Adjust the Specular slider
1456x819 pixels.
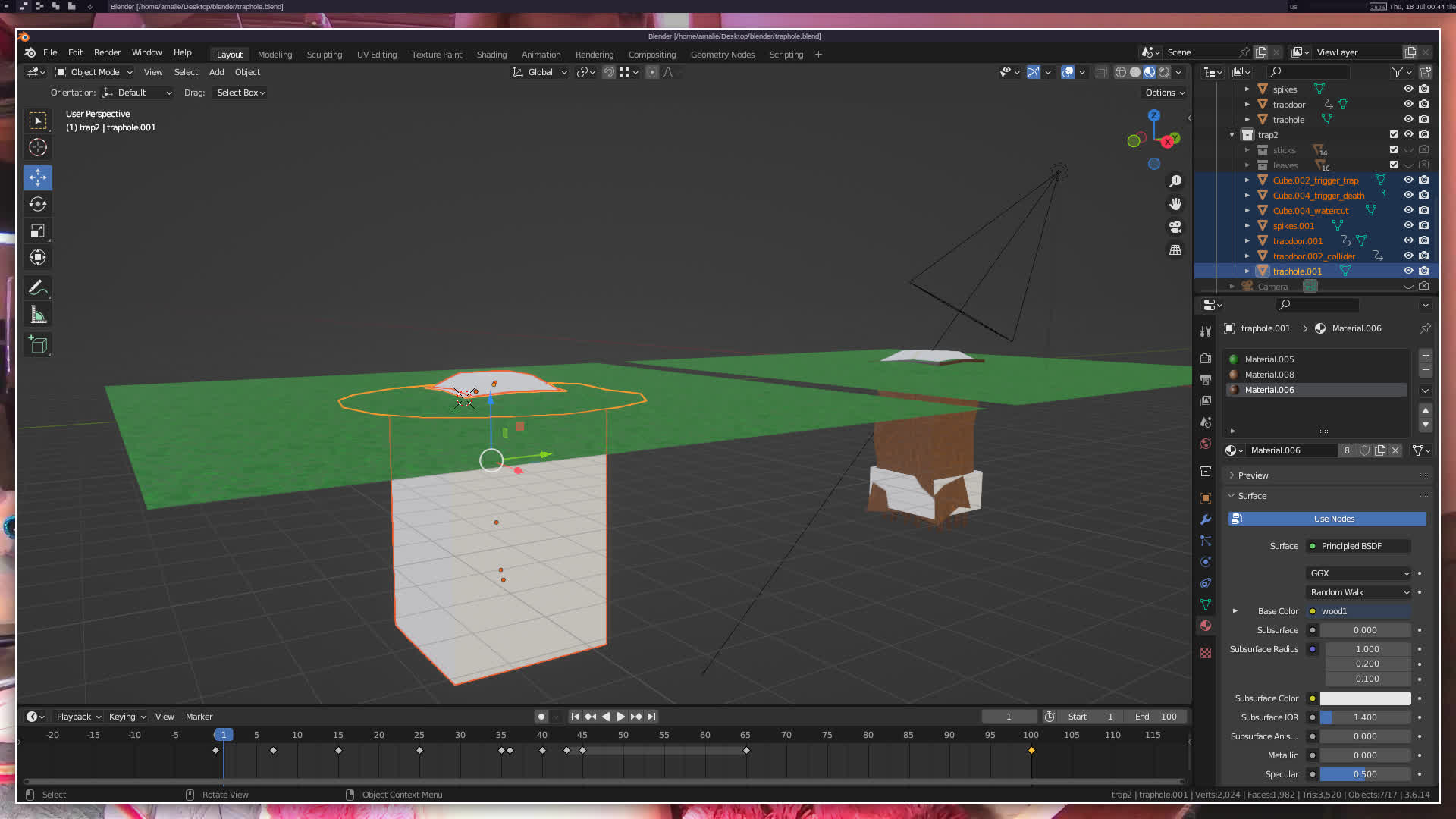[1364, 774]
